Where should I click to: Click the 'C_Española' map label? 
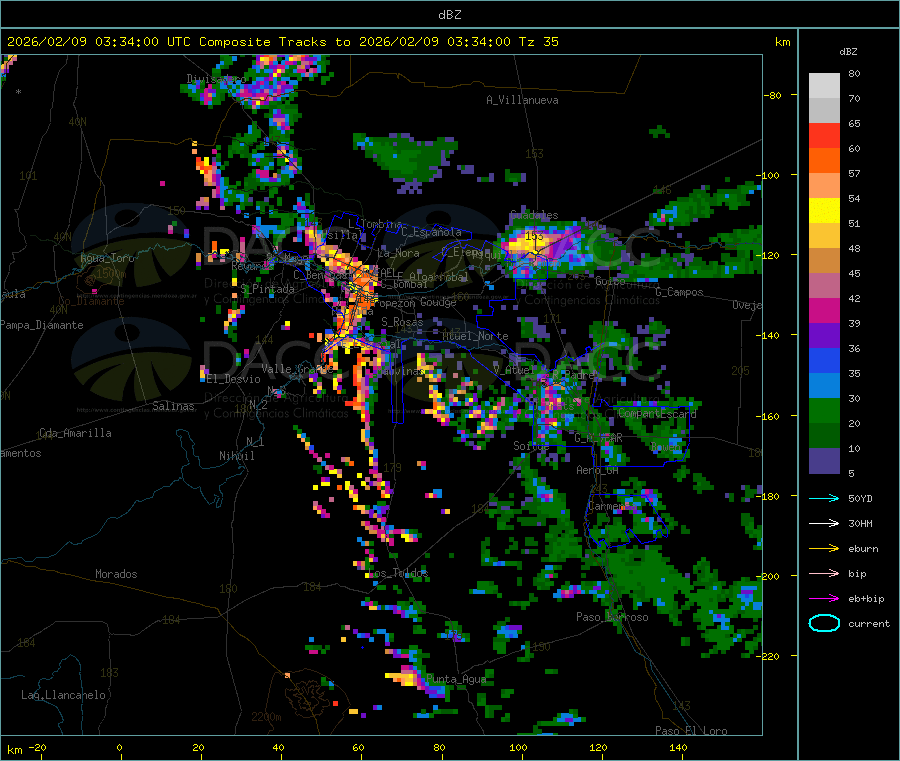431,232
